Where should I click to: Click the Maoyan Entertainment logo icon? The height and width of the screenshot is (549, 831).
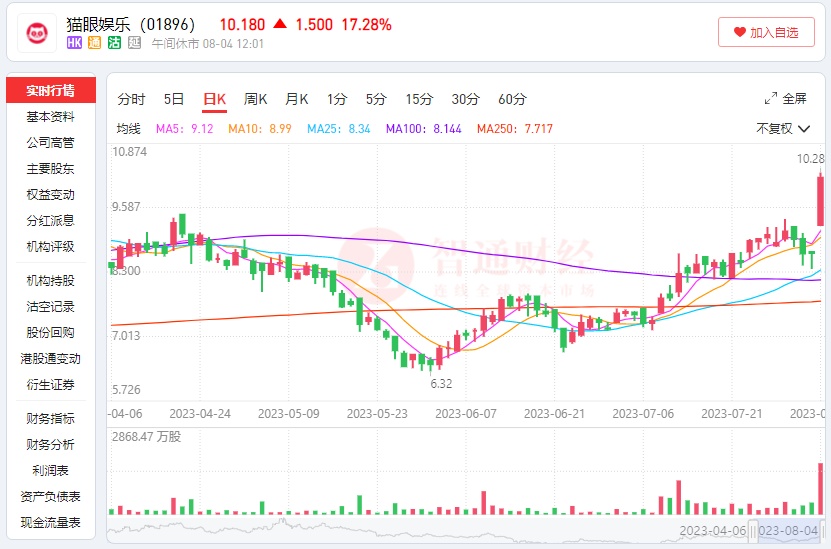37,32
